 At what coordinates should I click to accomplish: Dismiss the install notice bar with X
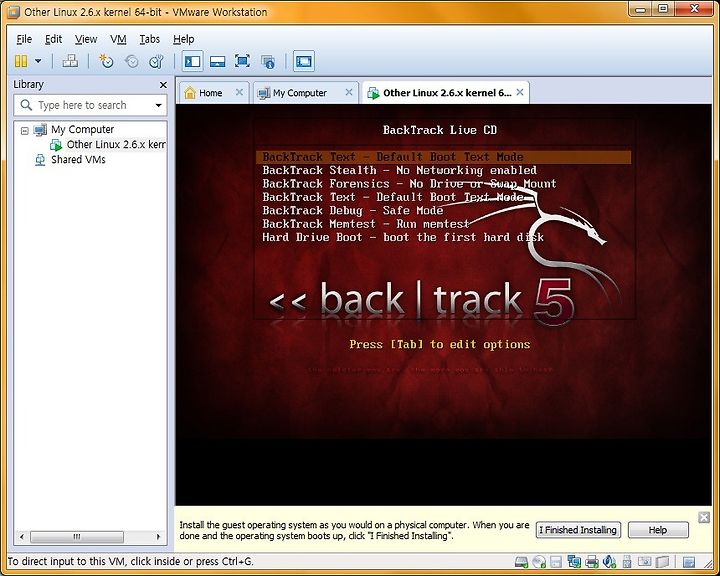[x=704, y=518]
